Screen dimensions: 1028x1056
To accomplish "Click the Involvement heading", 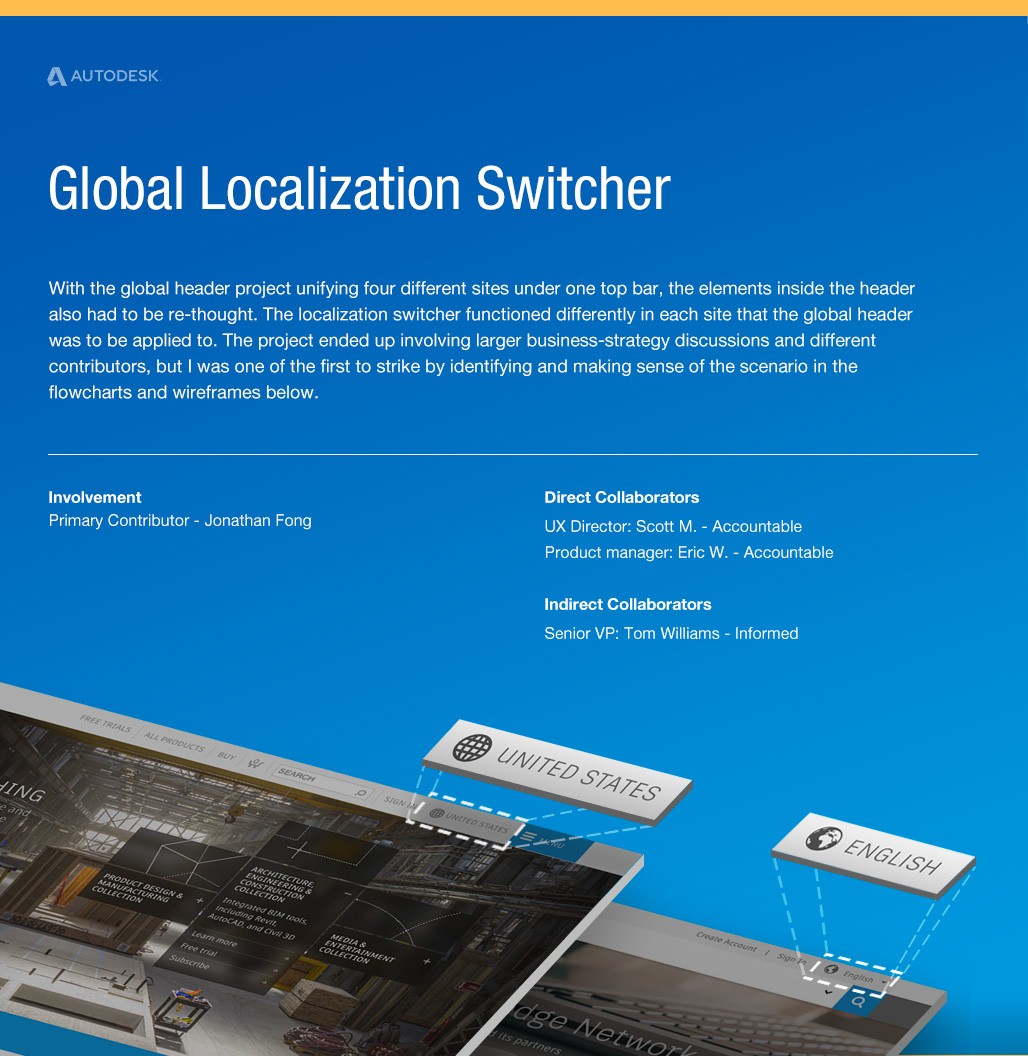I will tap(95, 497).
